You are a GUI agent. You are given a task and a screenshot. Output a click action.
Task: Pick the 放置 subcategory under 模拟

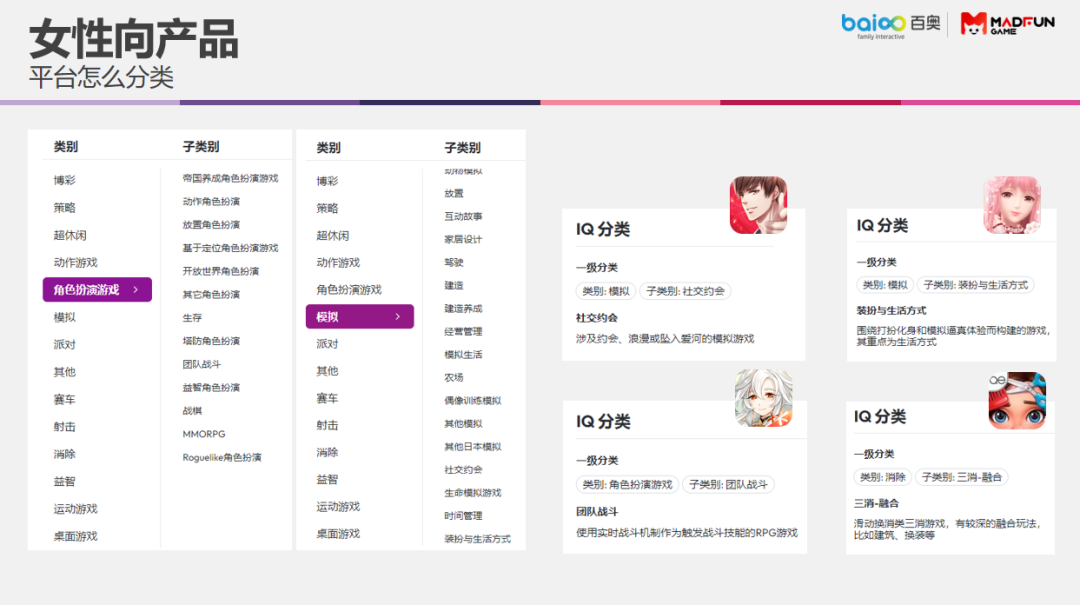point(454,194)
